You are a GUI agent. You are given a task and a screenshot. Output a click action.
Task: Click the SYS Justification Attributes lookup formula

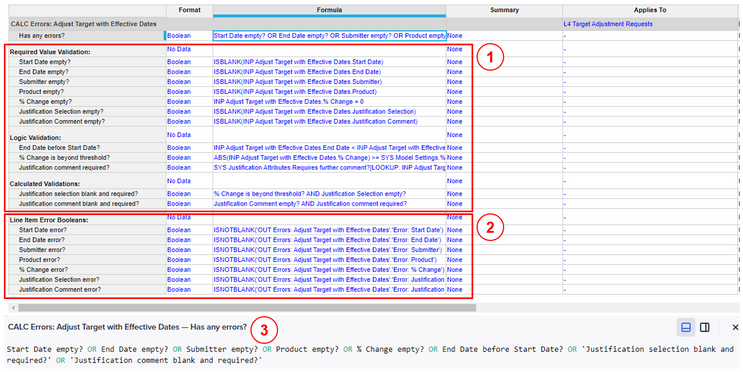pos(329,168)
